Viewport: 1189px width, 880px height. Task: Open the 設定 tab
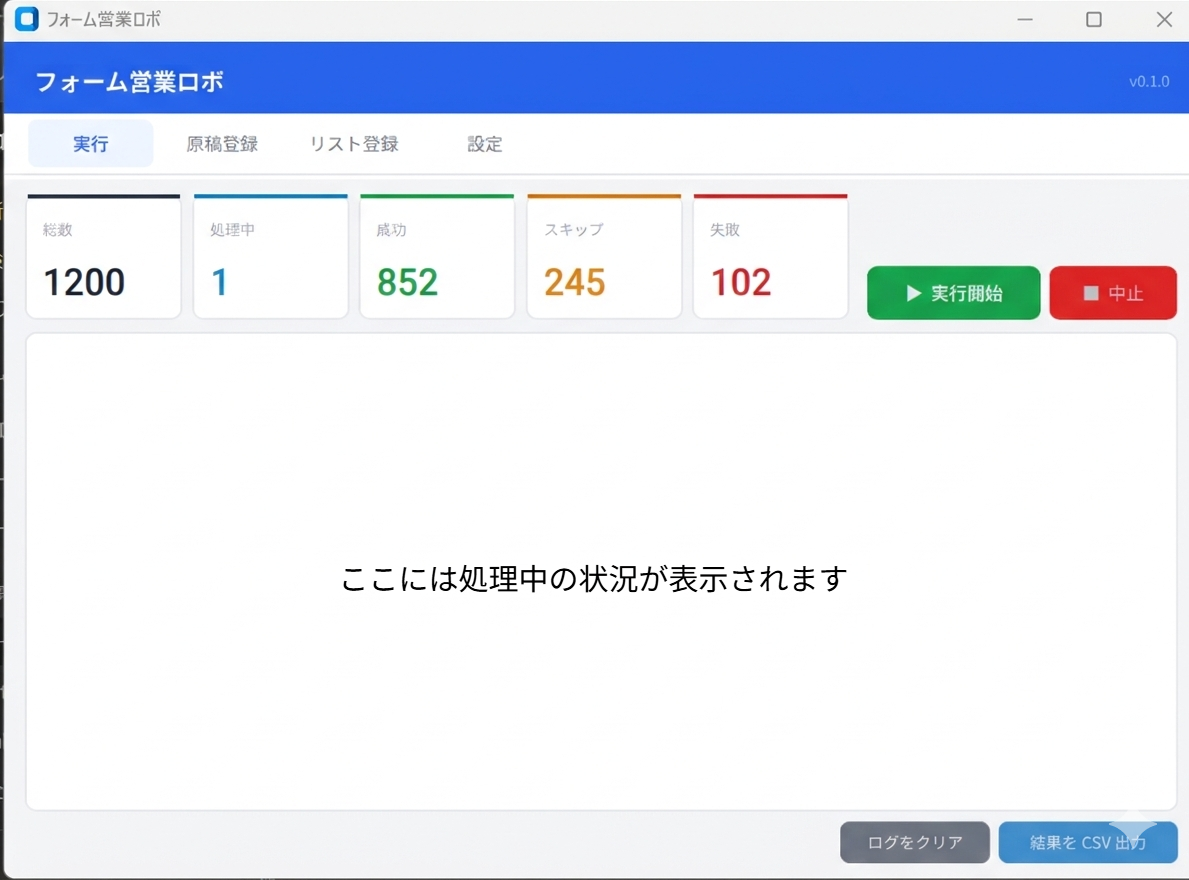coord(484,143)
